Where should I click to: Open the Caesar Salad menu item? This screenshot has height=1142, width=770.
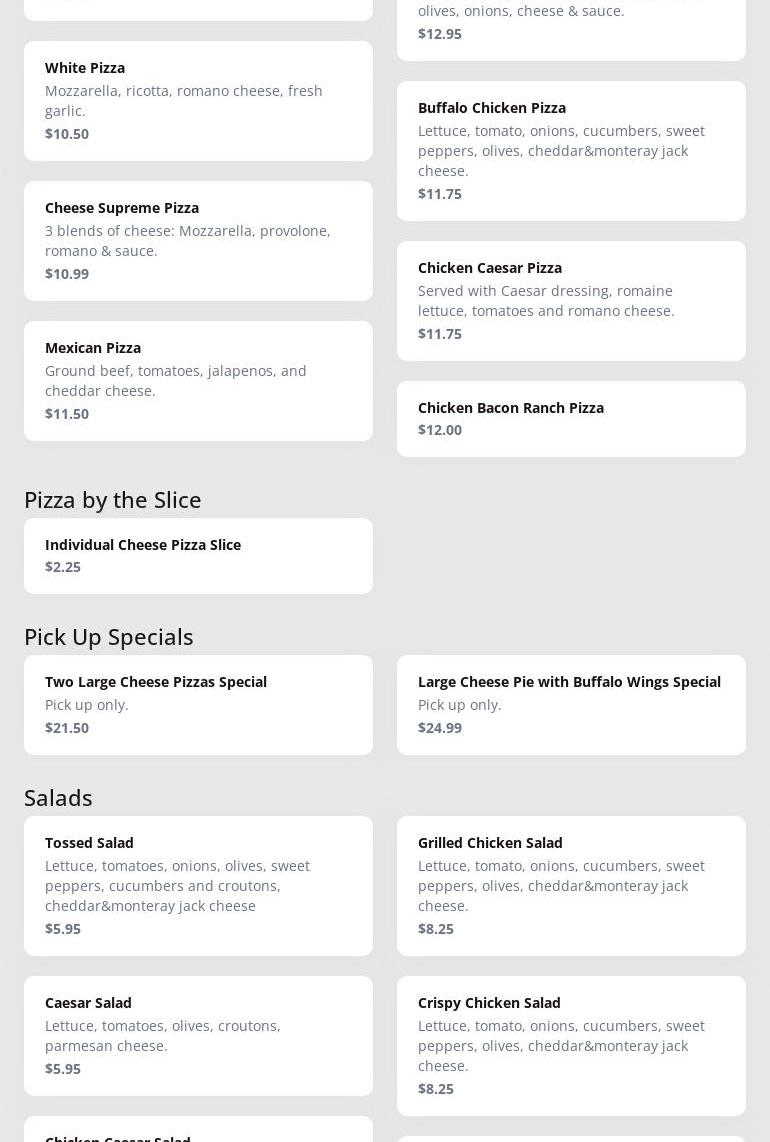click(198, 1035)
